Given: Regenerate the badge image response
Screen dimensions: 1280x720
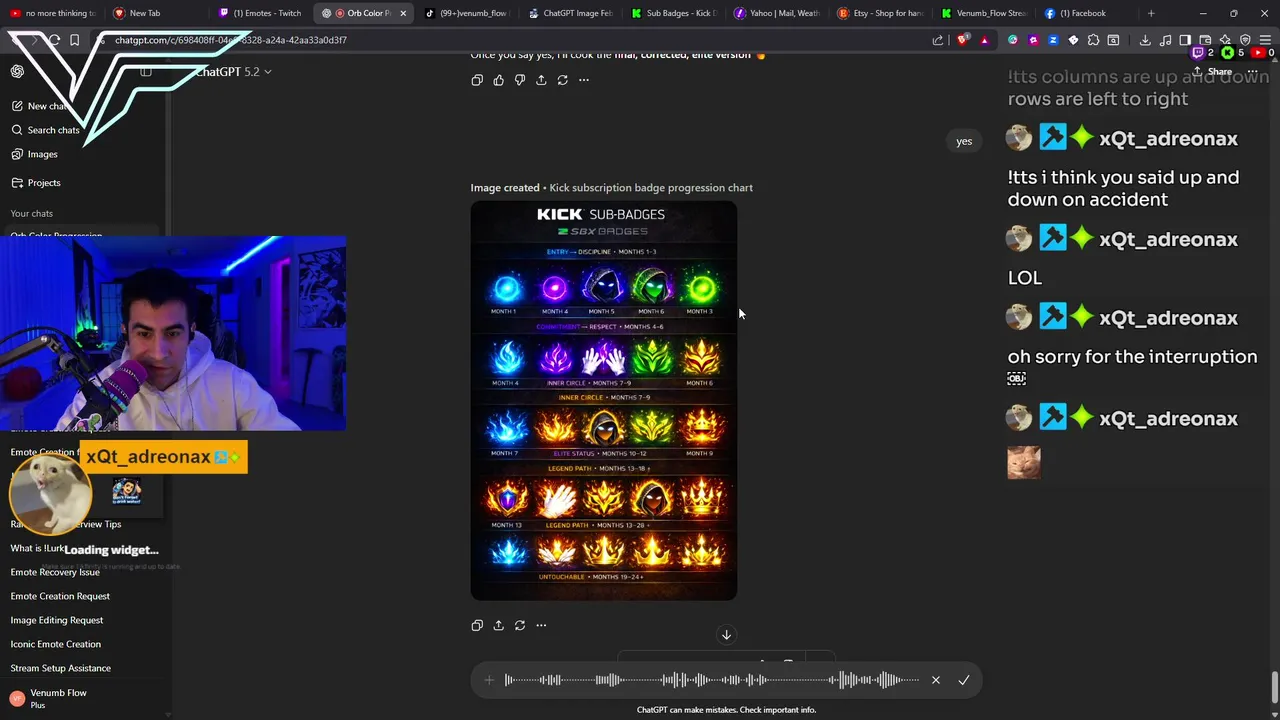Looking at the screenshot, I should (520, 625).
